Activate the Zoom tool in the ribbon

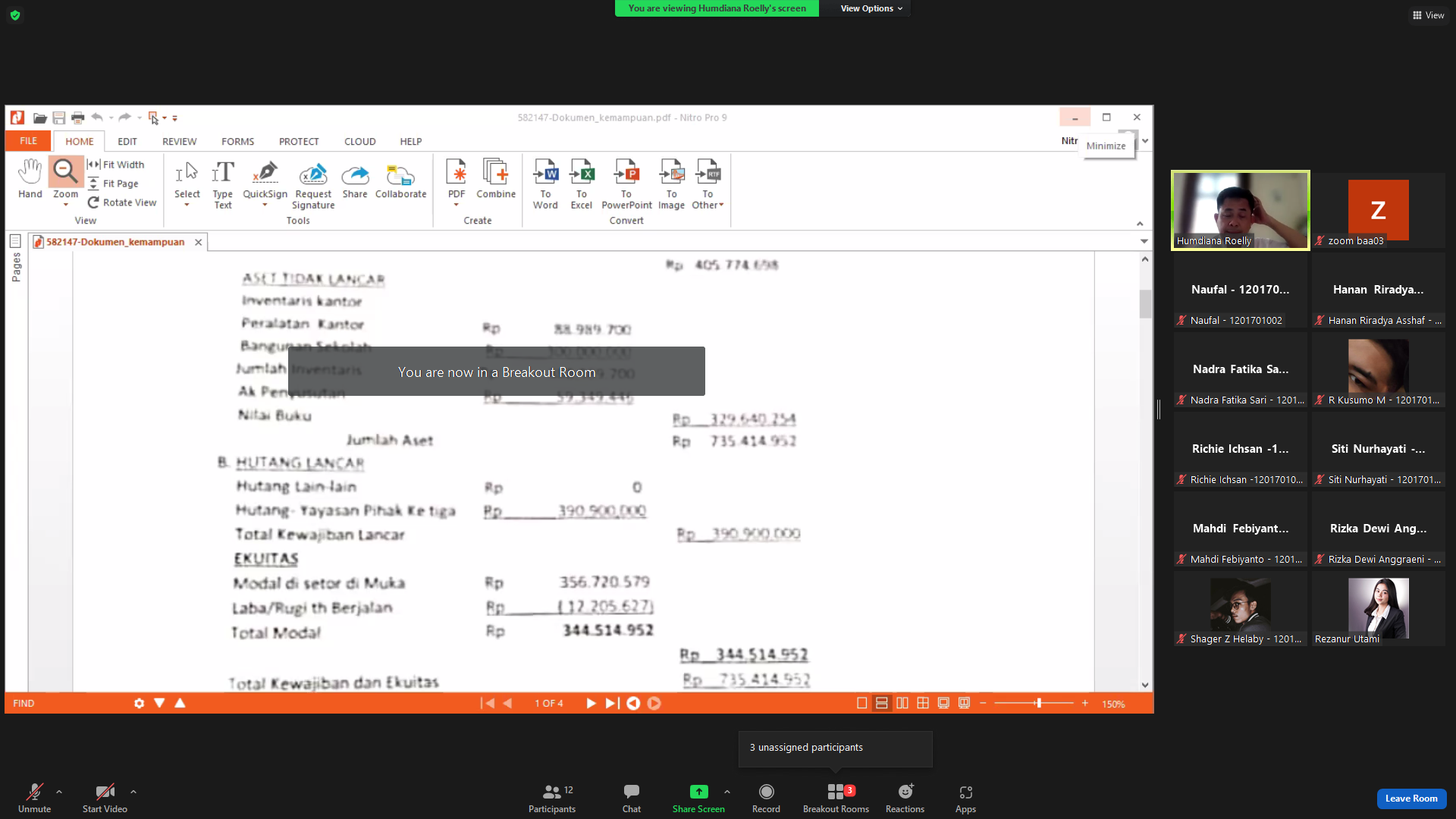coord(65,173)
